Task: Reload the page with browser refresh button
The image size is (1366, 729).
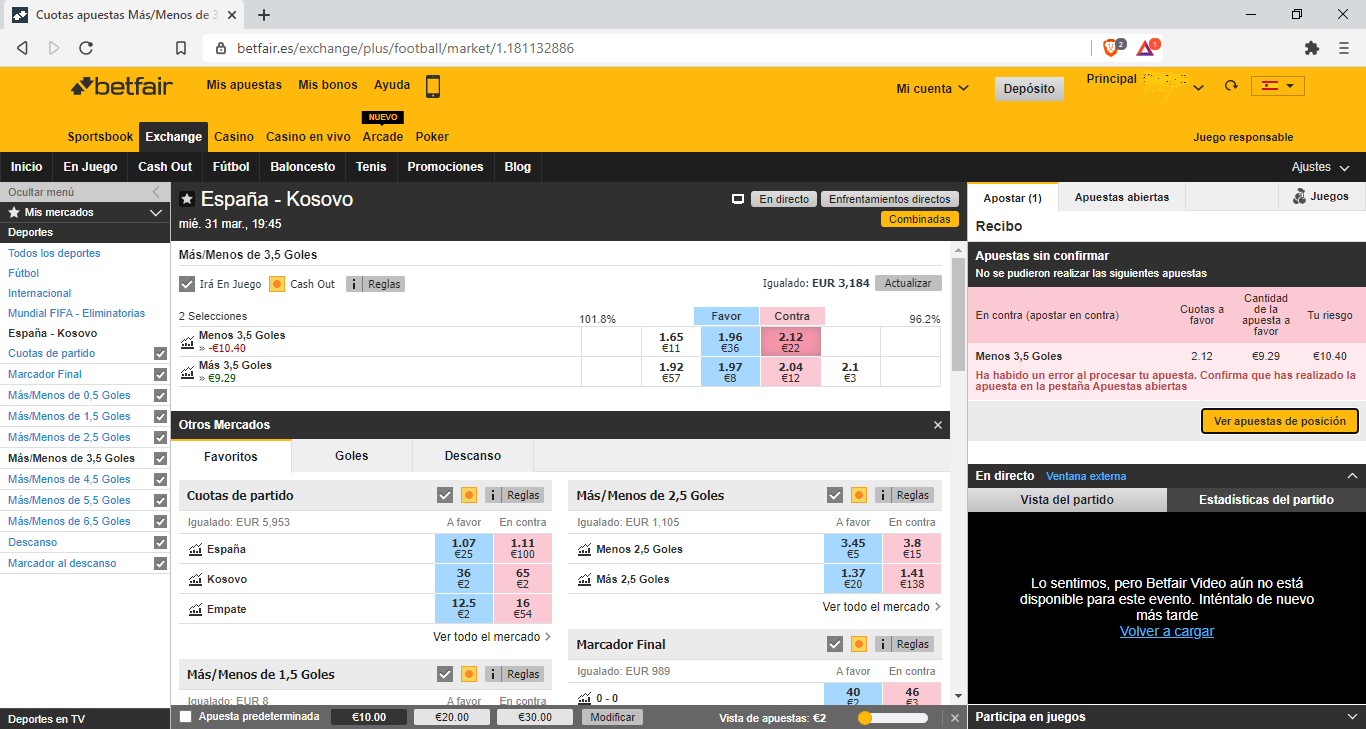Action: pos(86,48)
